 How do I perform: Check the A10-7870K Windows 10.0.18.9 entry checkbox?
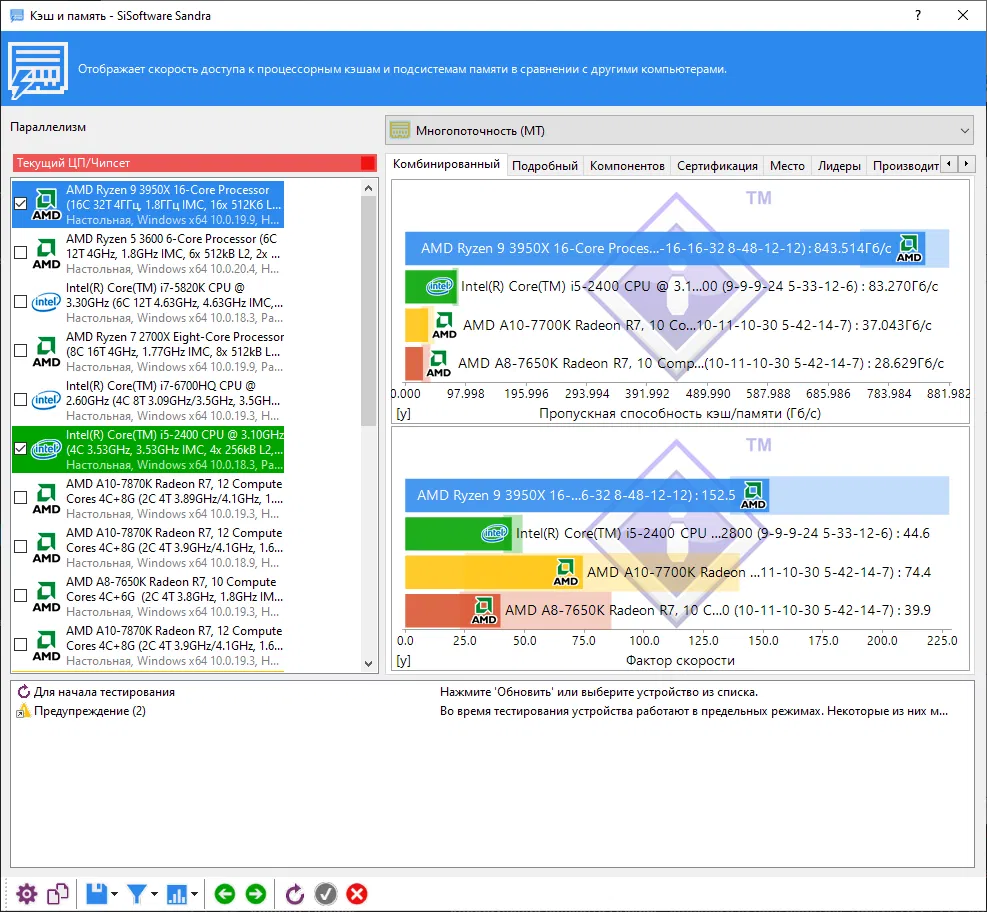coord(21,546)
